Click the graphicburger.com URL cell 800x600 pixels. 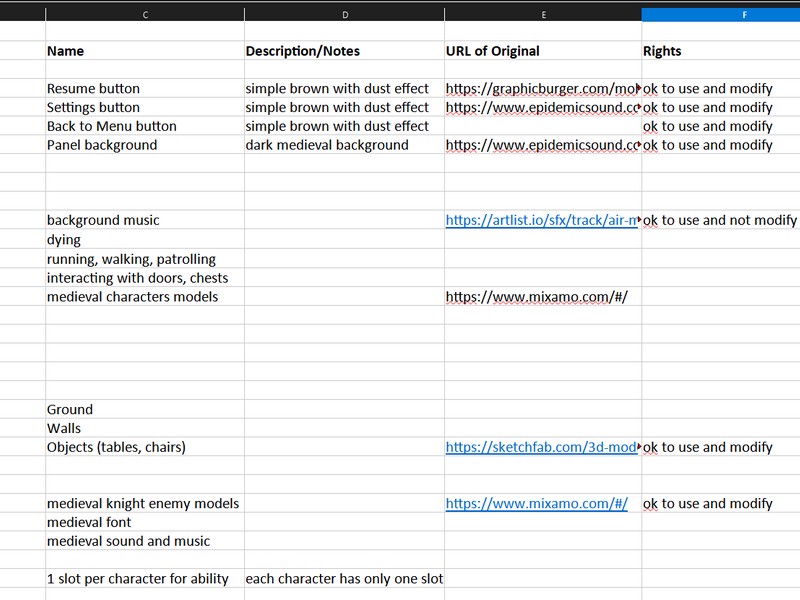541,89
